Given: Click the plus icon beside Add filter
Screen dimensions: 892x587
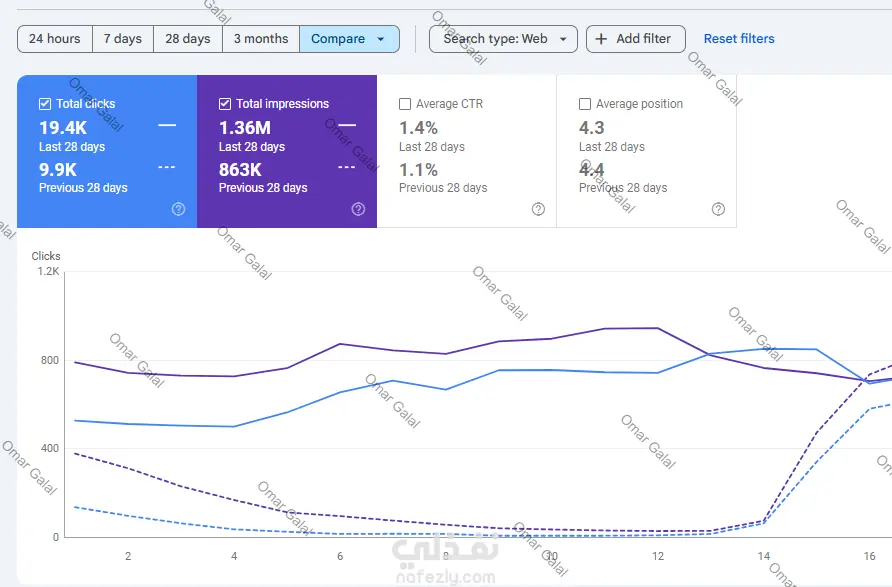Looking at the screenshot, I should click(601, 39).
